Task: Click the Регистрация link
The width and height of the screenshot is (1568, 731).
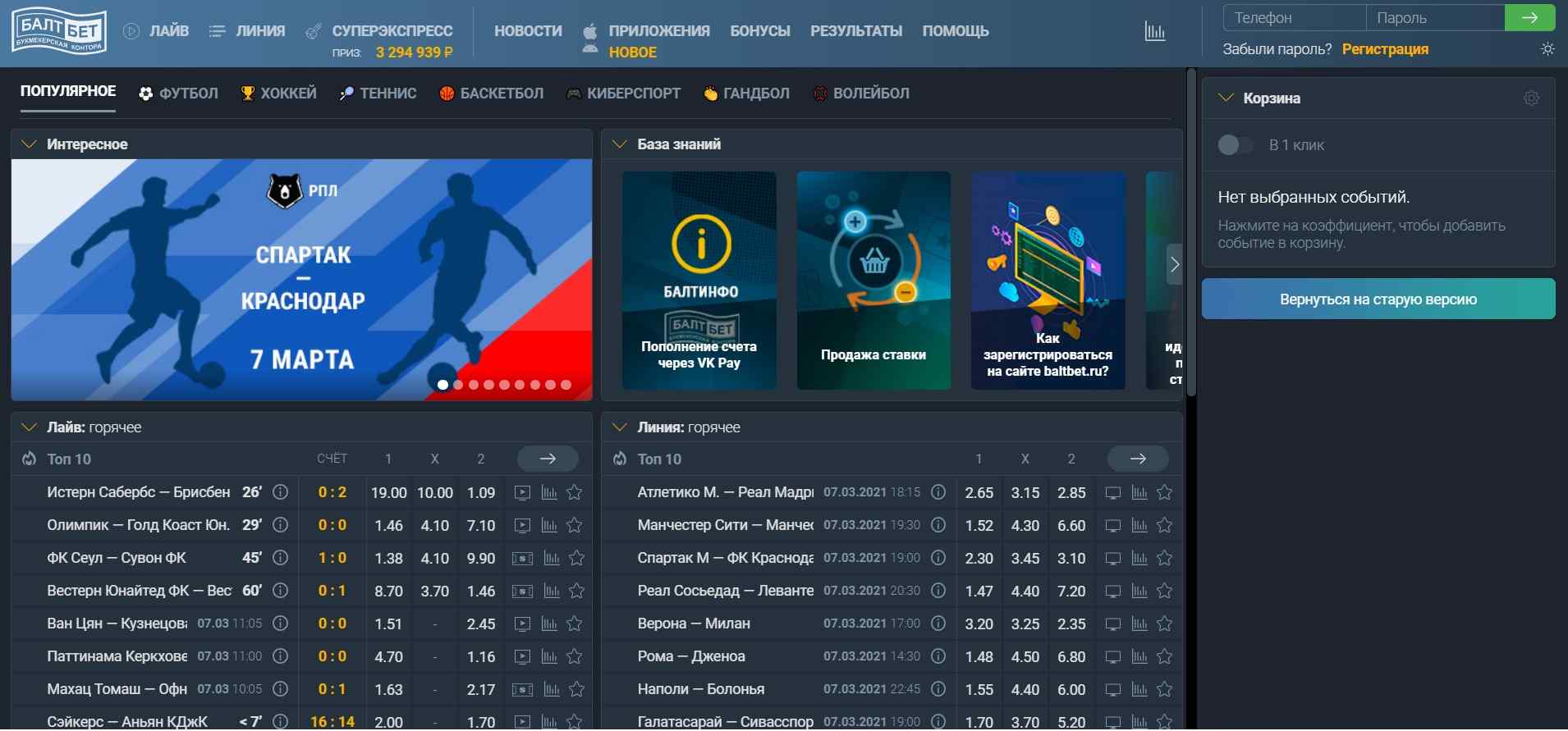Action: (1385, 49)
